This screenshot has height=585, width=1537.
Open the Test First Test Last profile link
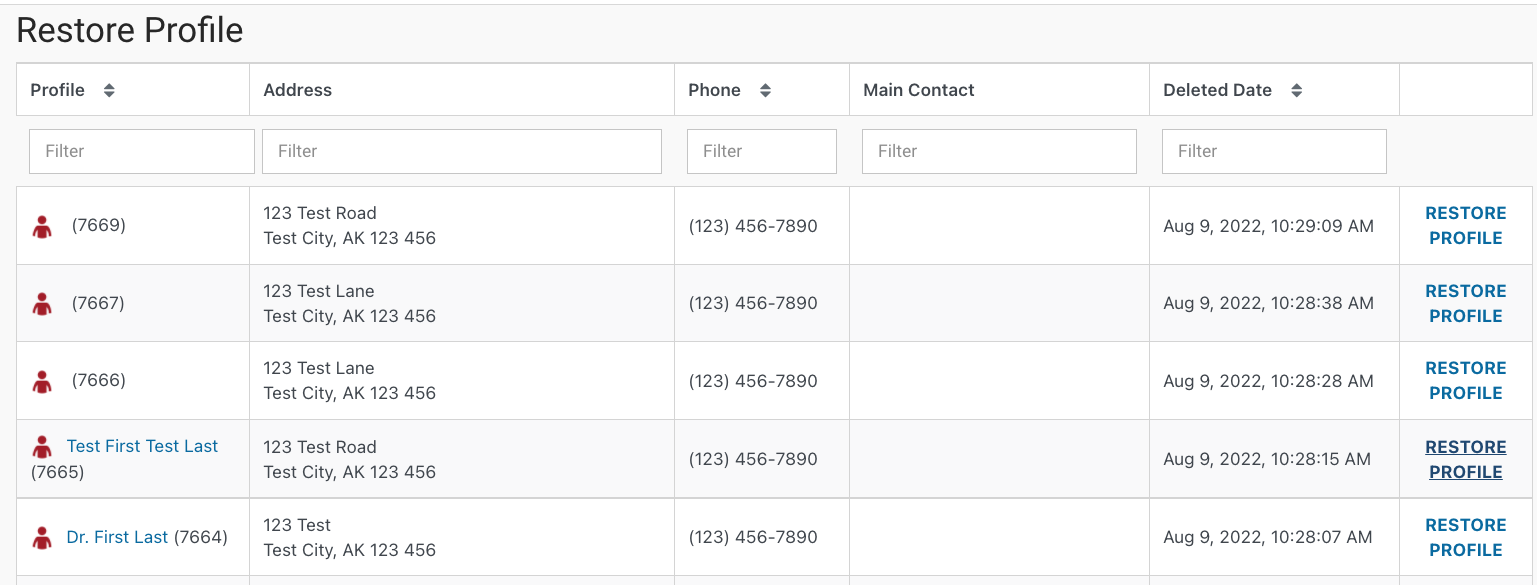[x=142, y=446]
